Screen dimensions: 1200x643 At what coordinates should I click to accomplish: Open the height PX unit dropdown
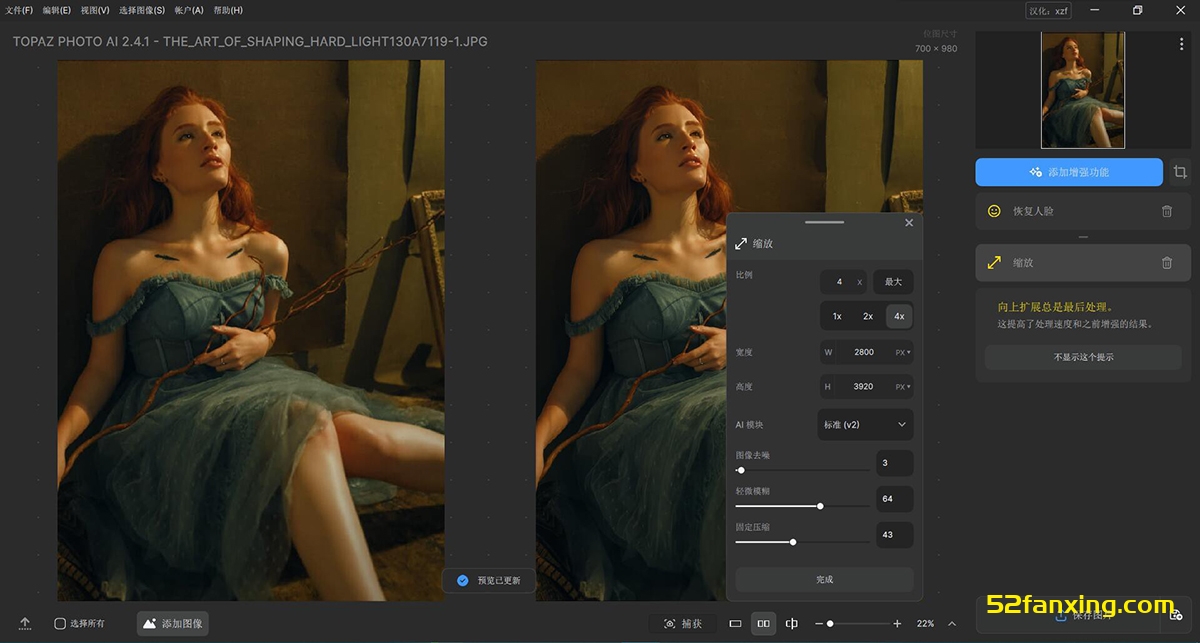pos(903,386)
